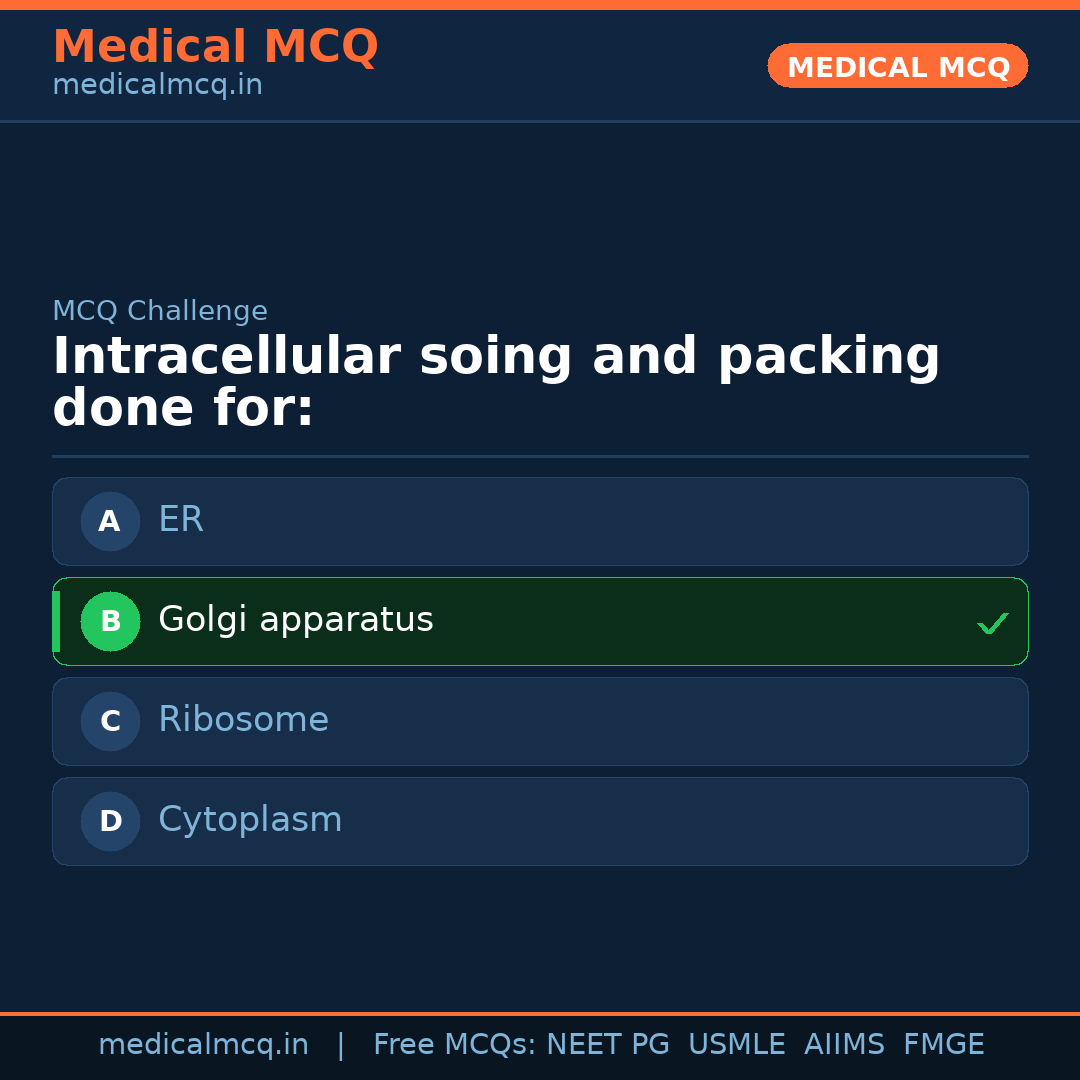Select the ER answer text
1080x1080 pixels.
pyautogui.click(x=181, y=520)
